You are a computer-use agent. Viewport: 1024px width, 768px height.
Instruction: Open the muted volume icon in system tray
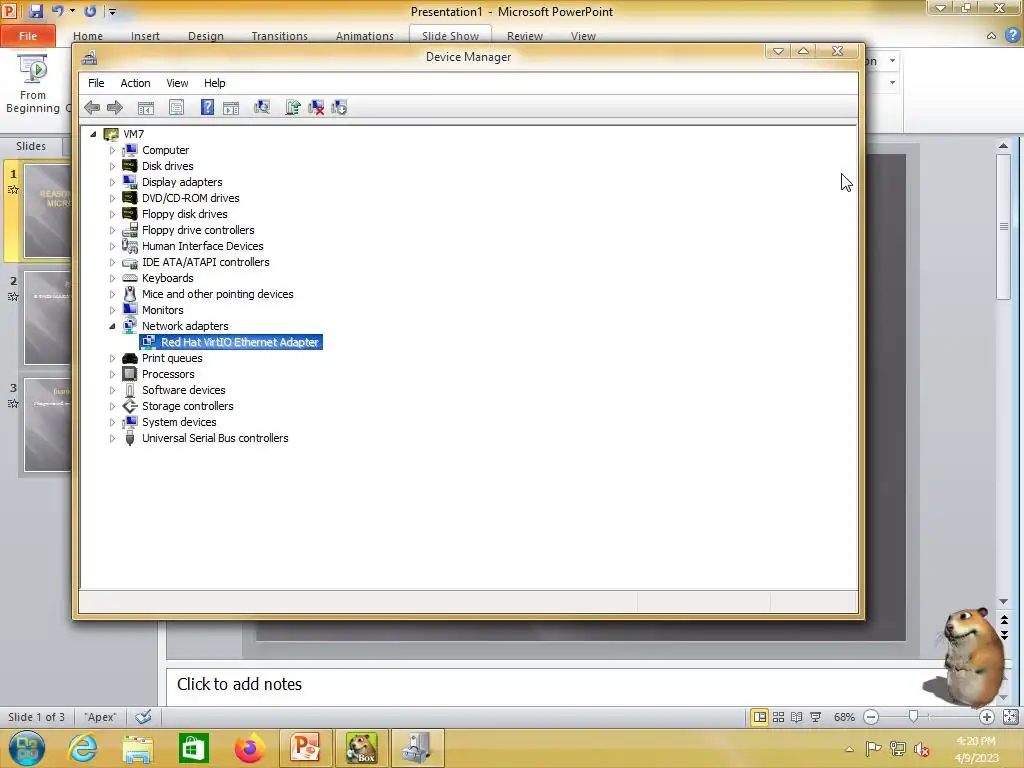point(922,749)
